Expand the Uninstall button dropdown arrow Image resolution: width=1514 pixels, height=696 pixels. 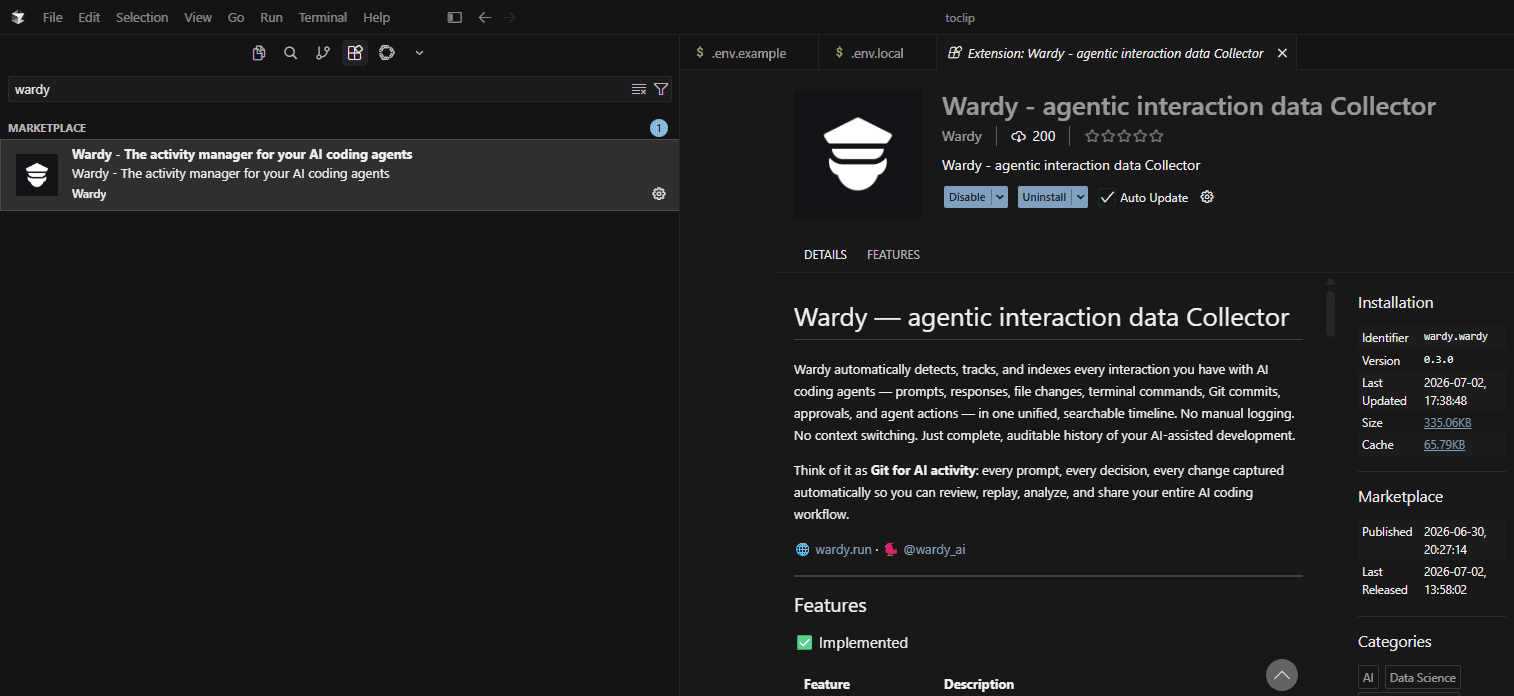coord(1080,197)
